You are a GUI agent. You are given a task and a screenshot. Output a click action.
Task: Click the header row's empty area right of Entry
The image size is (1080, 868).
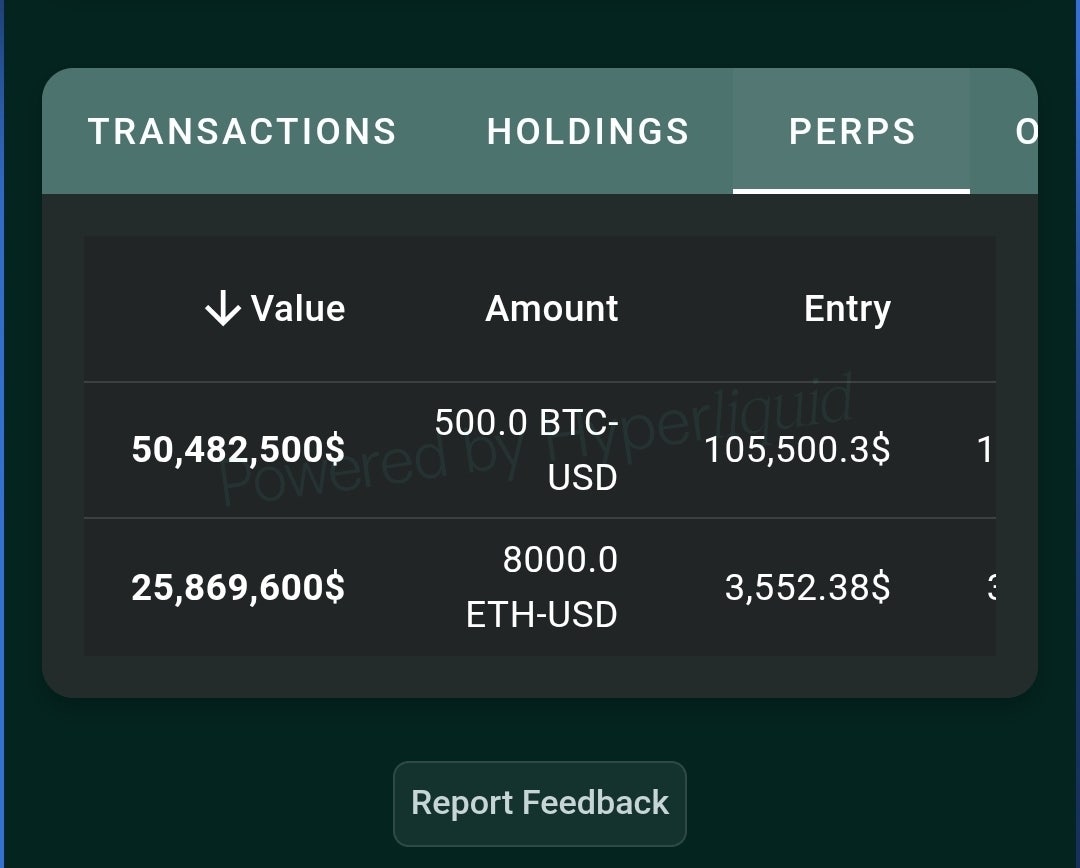tap(950, 309)
